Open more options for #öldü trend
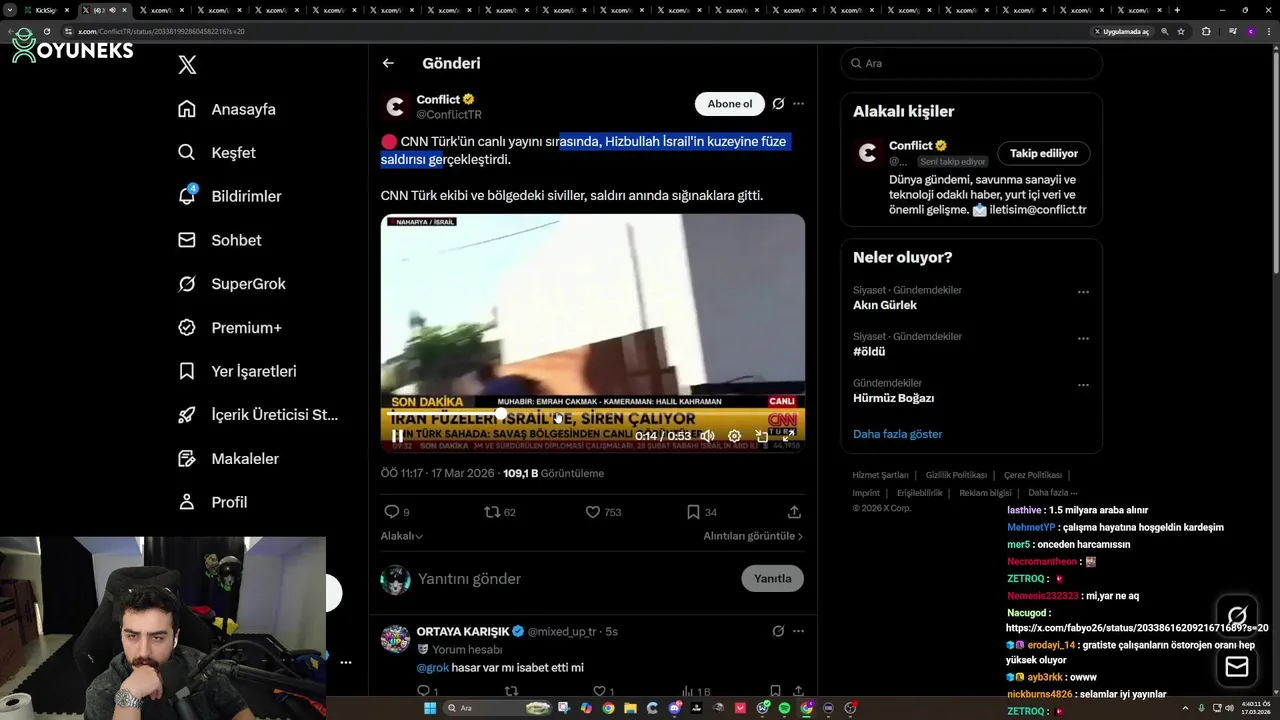 [1083, 339]
